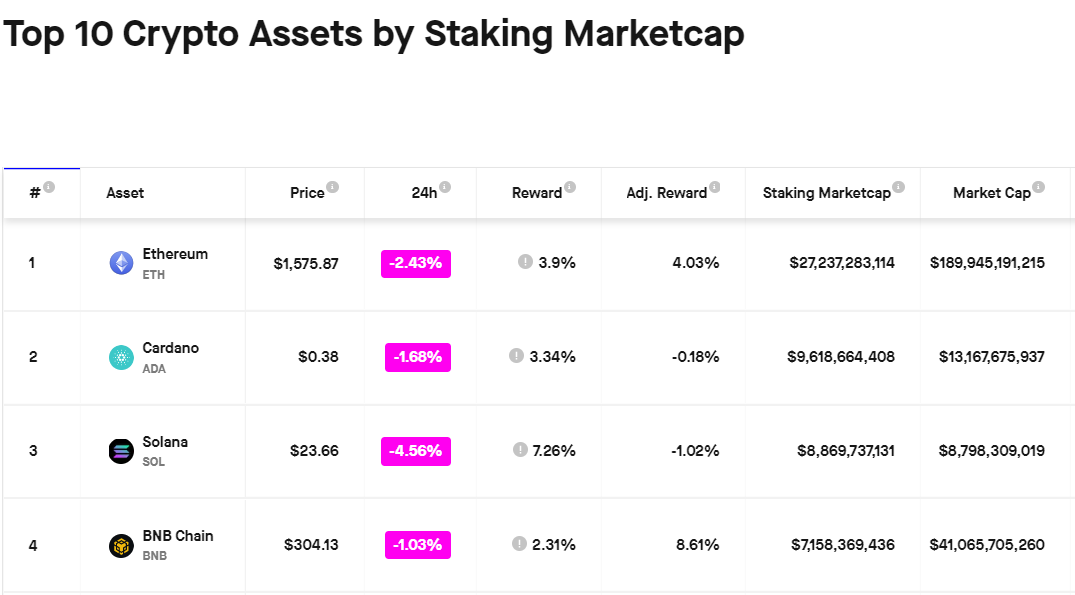Open the Cardano asset name link
The height and width of the screenshot is (595, 1075).
click(x=170, y=348)
